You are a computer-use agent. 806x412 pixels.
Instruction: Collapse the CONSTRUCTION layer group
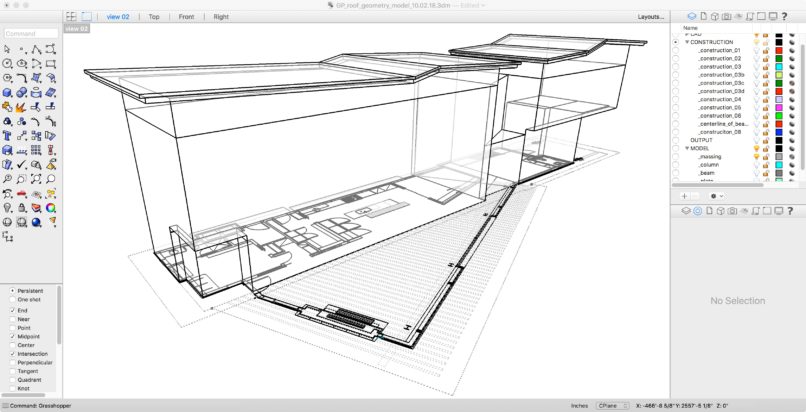[x=687, y=42]
